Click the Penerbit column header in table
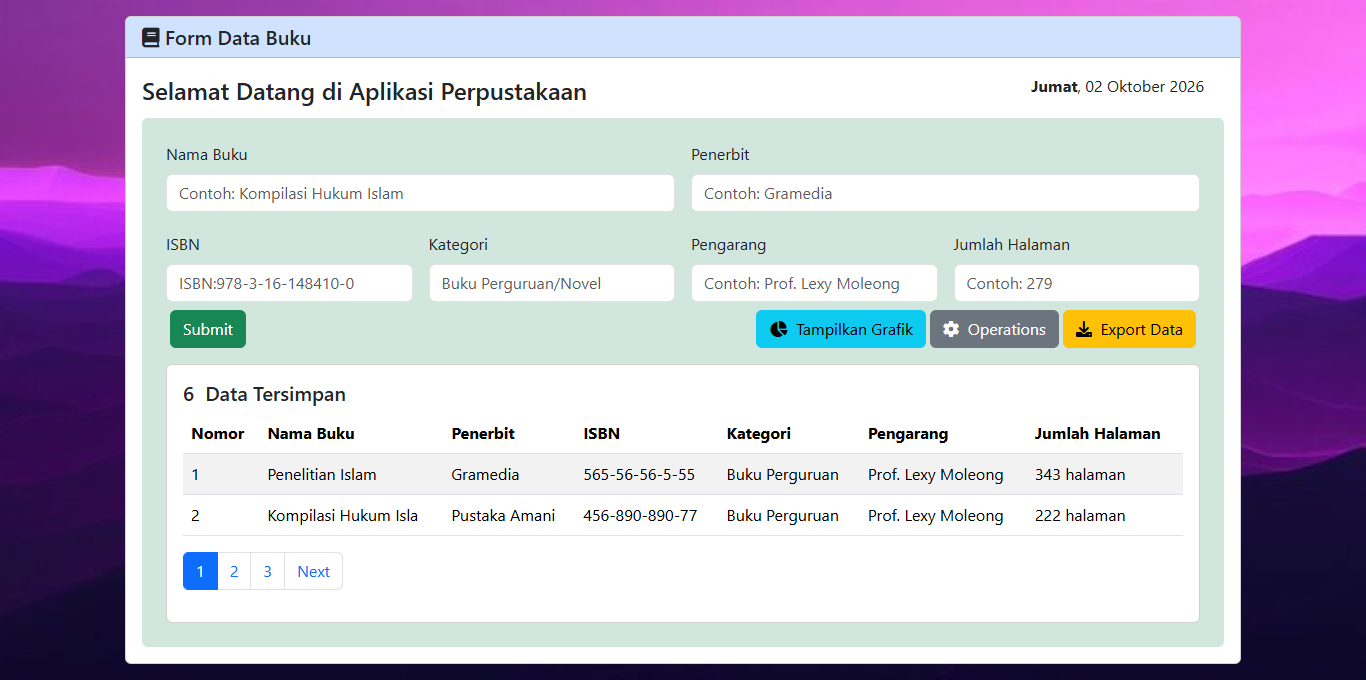The width and height of the screenshot is (1366, 680). [x=483, y=433]
